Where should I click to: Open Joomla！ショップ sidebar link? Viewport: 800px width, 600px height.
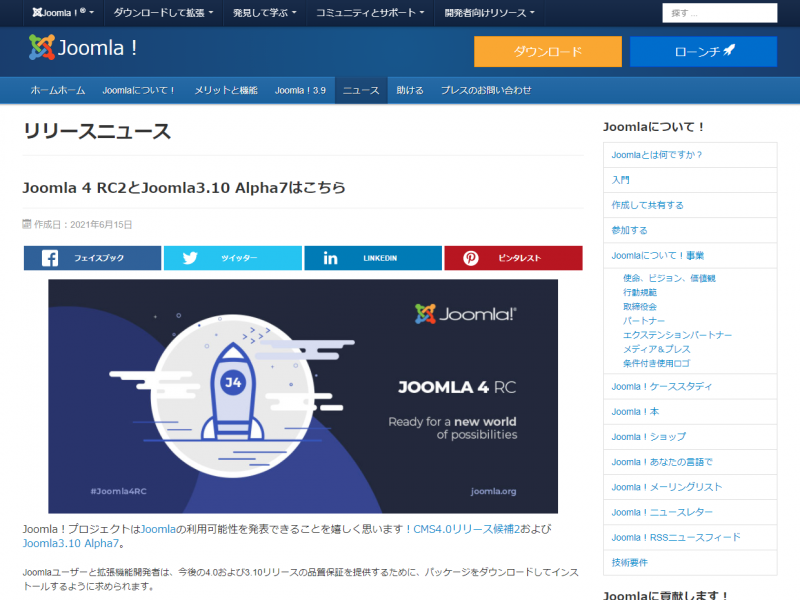pyautogui.click(x=648, y=437)
